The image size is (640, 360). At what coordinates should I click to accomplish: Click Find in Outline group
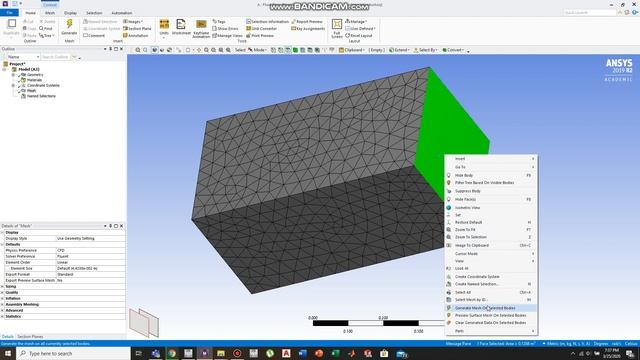(x=46, y=29)
